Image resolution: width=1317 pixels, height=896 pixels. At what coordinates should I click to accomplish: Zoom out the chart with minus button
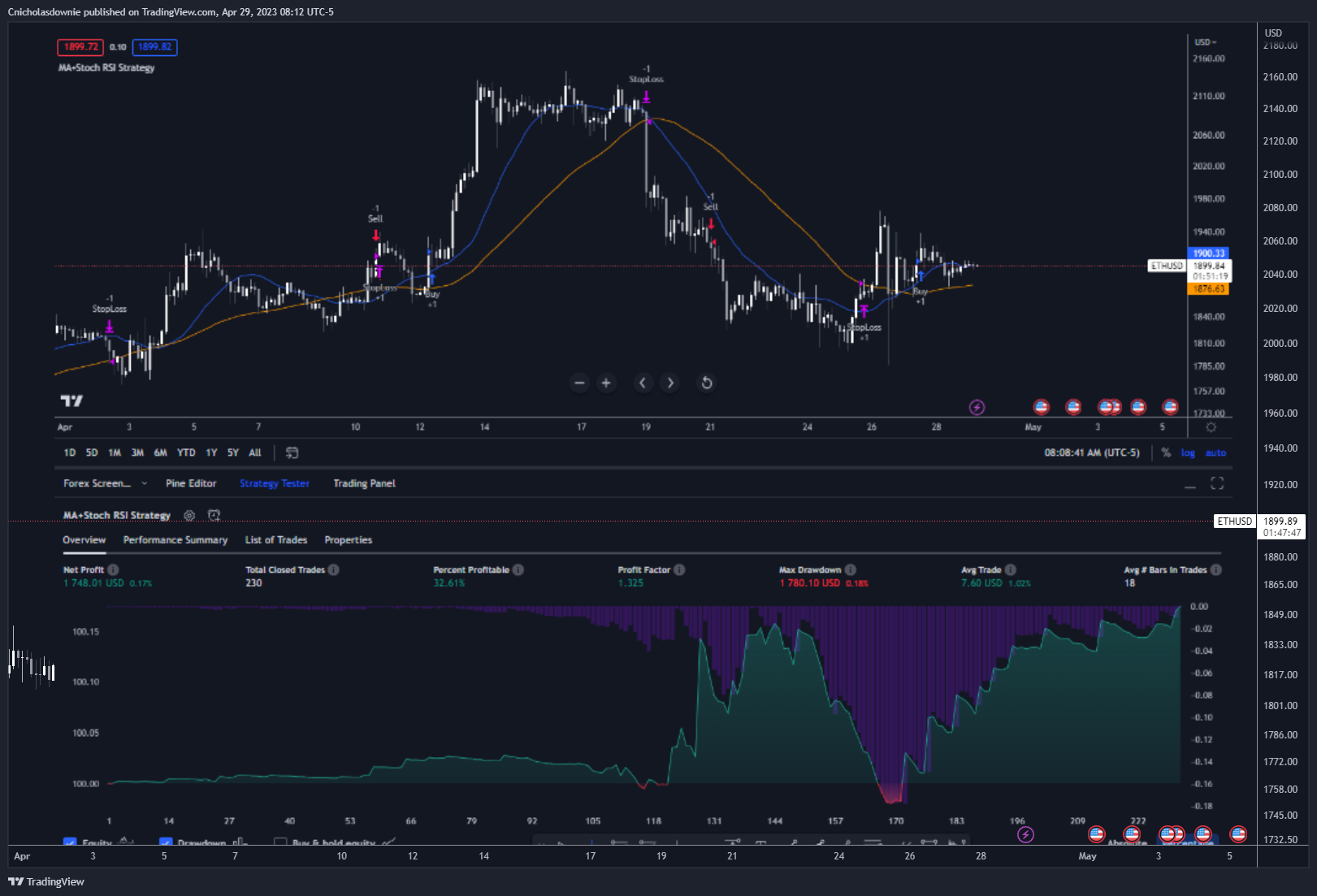click(579, 383)
